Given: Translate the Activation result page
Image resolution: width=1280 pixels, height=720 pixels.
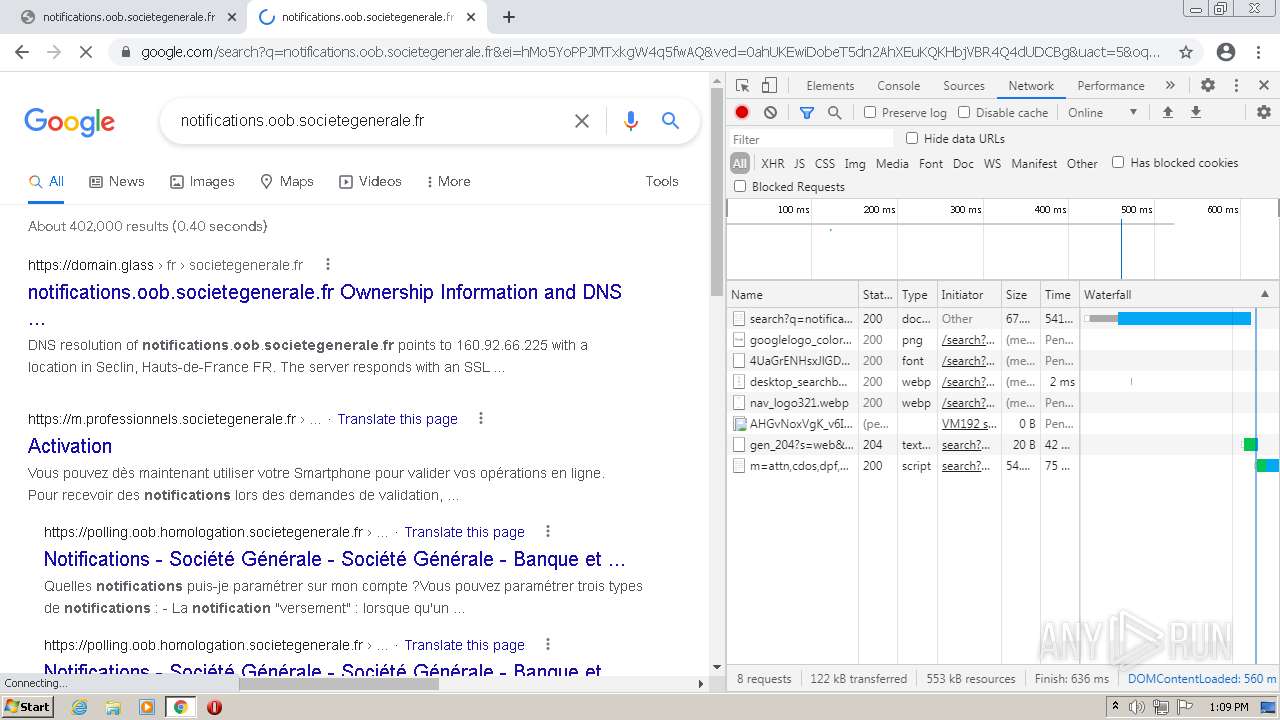Looking at the screenshot, I should (397, 419).
